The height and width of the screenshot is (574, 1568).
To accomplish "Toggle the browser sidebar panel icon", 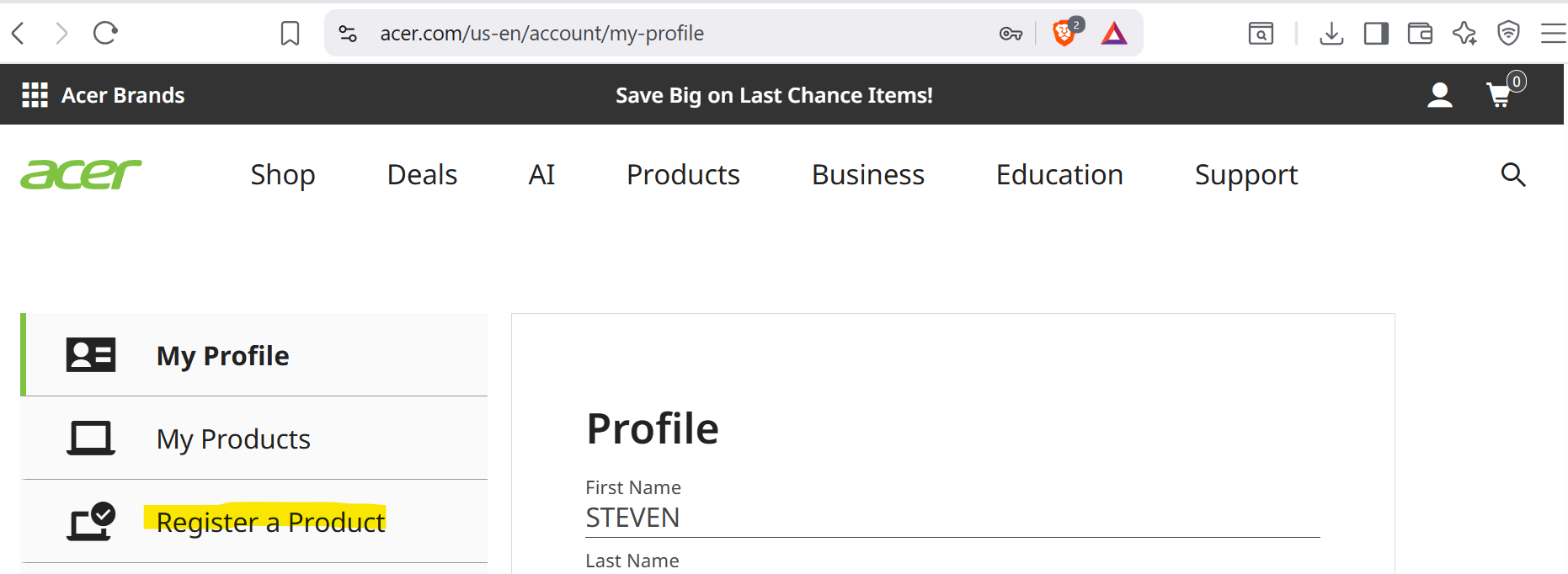I will pos(1376,34).
